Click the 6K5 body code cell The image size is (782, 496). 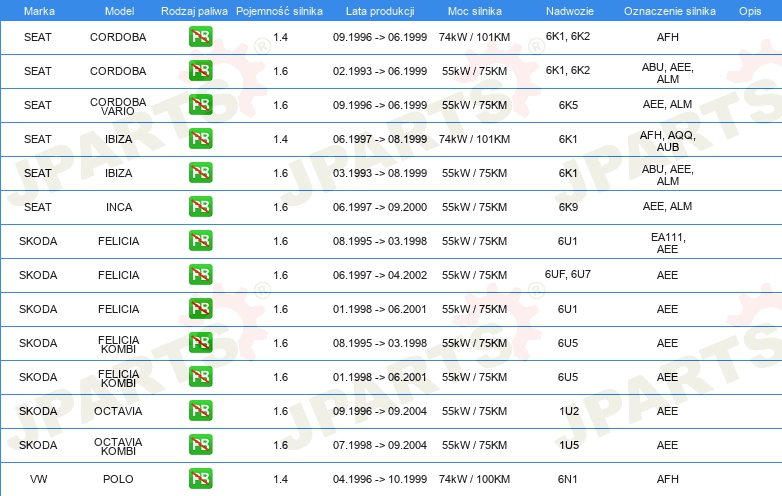(x=568, y=105)
